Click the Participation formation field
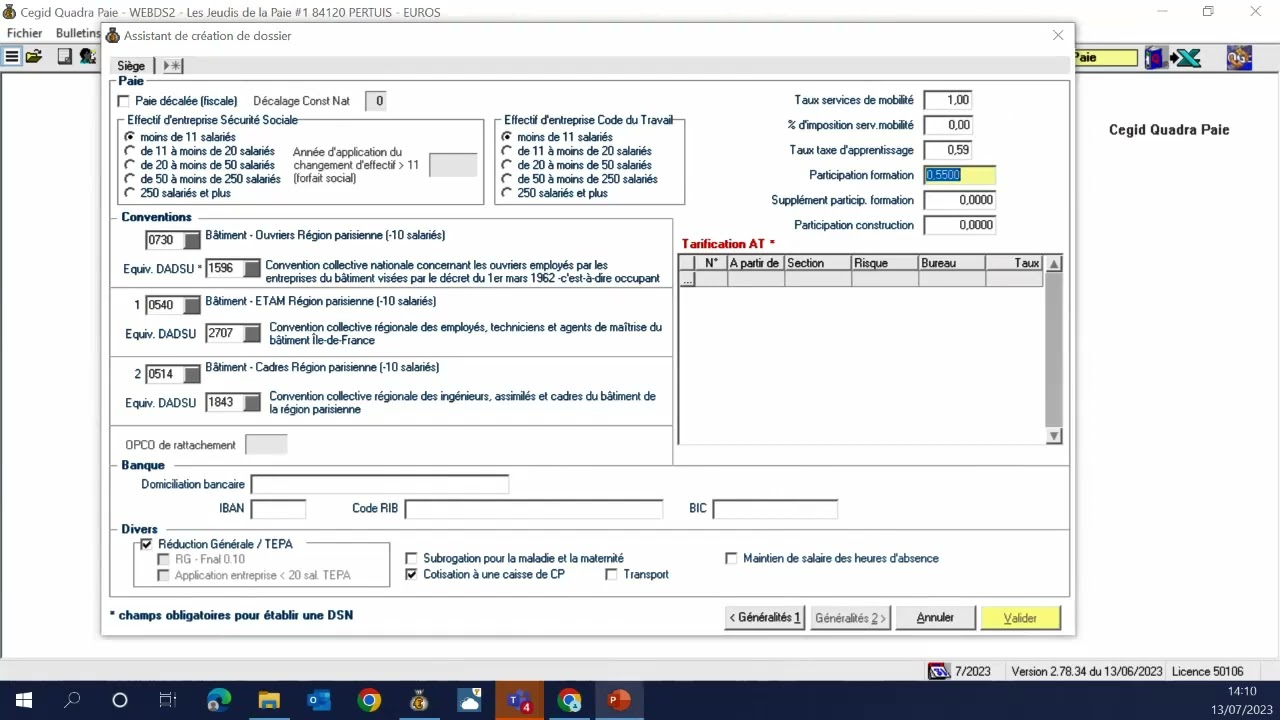Viewport: 1280px width, 720px height. [x=960, y=175]
